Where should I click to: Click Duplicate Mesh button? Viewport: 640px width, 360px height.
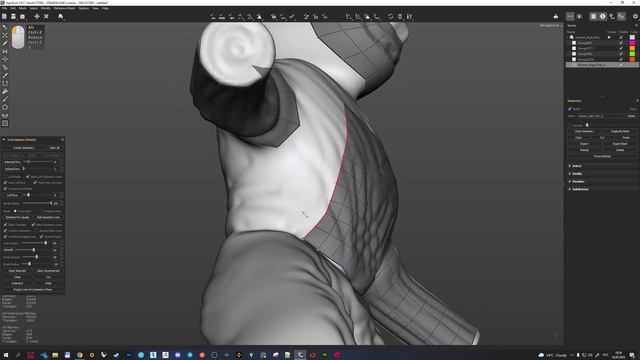tap(620, 131)
